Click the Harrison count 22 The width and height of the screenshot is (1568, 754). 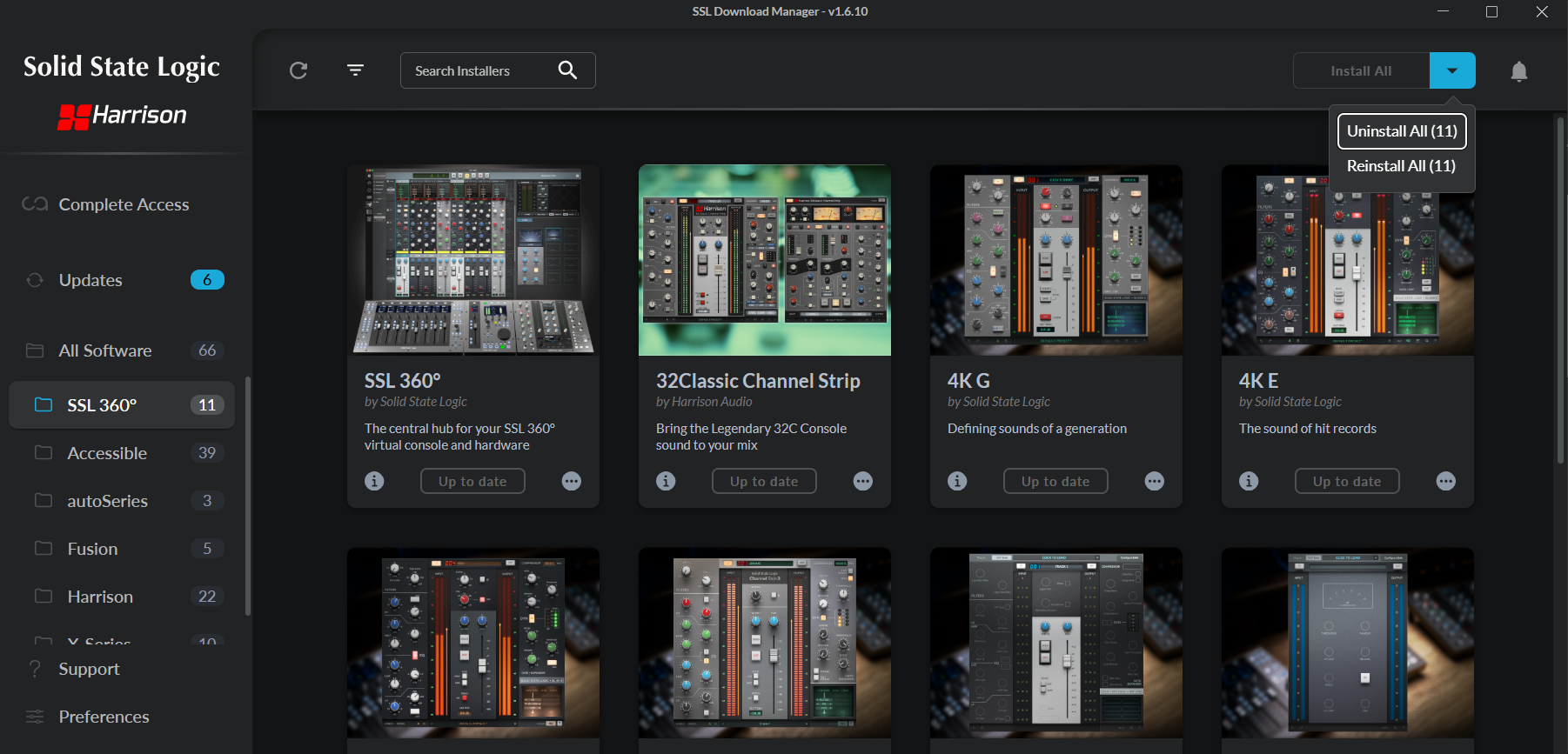coord(207,597)
